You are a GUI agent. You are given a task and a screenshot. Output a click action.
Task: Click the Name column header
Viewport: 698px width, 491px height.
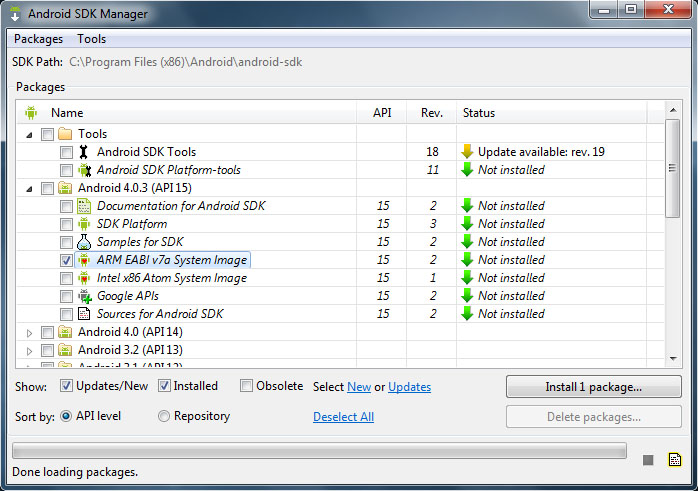(x=186, y=113)
